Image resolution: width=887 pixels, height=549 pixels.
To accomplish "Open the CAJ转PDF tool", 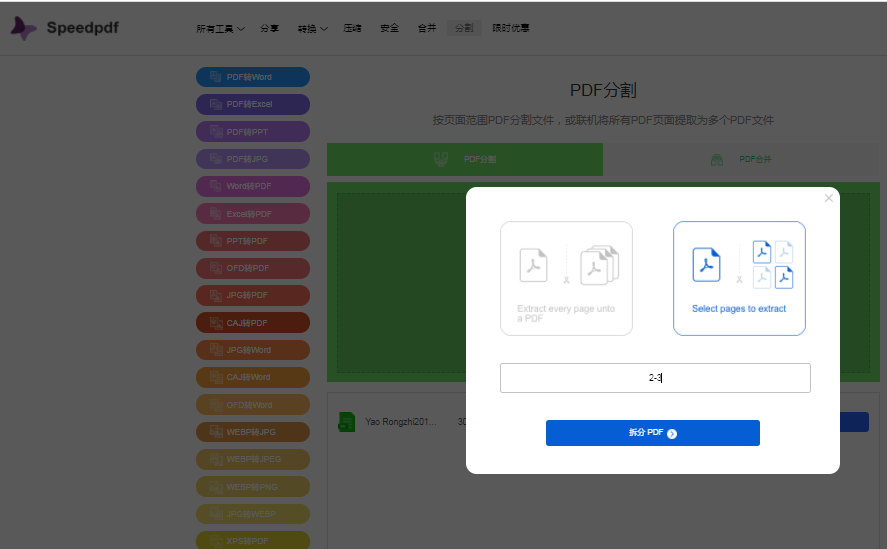I will pyautogui.click(x=253, y=323).
